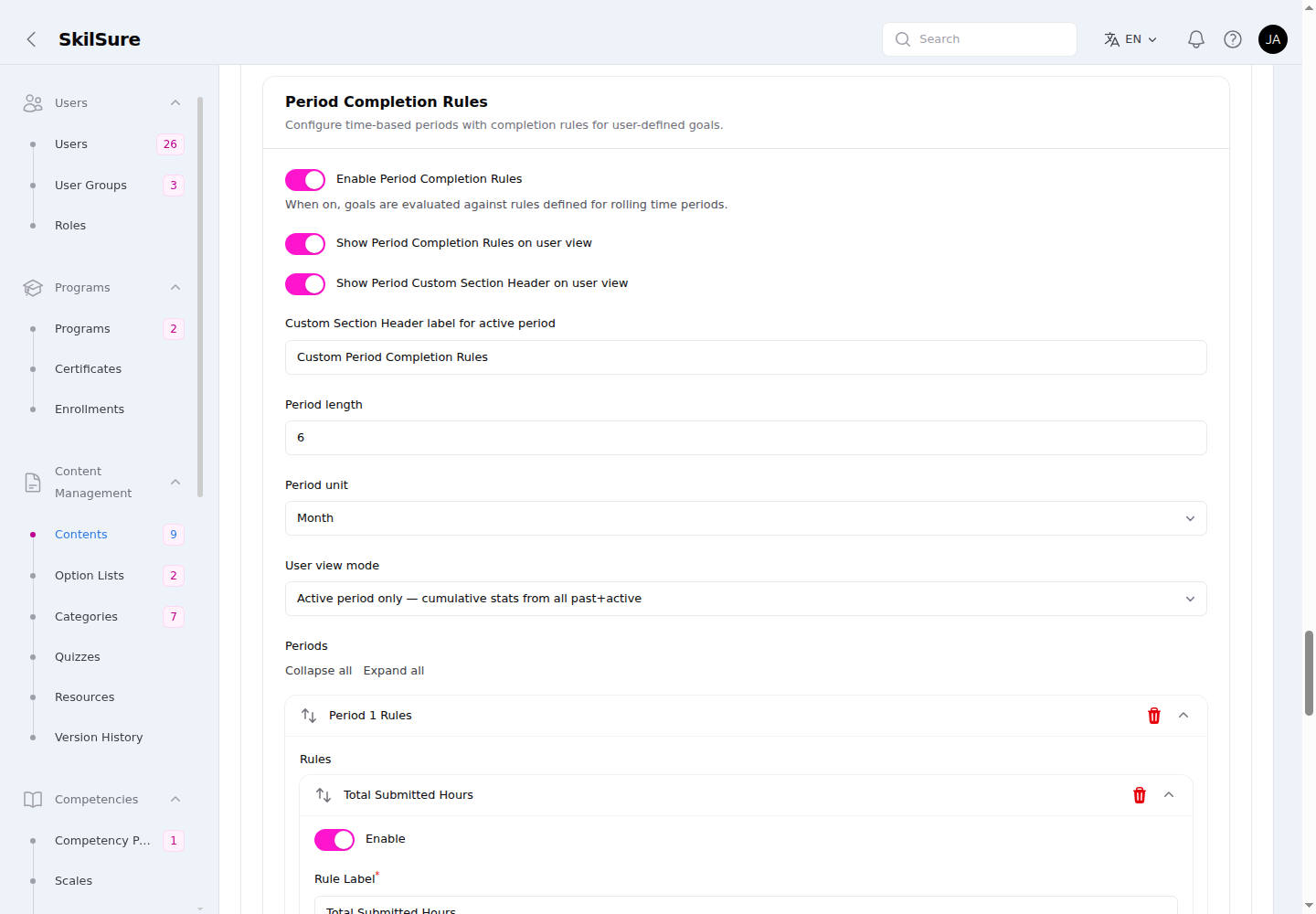Delete Period 1 Rules with trash icon
This screenshot has height=914, width=1316.
[1154, 716]
